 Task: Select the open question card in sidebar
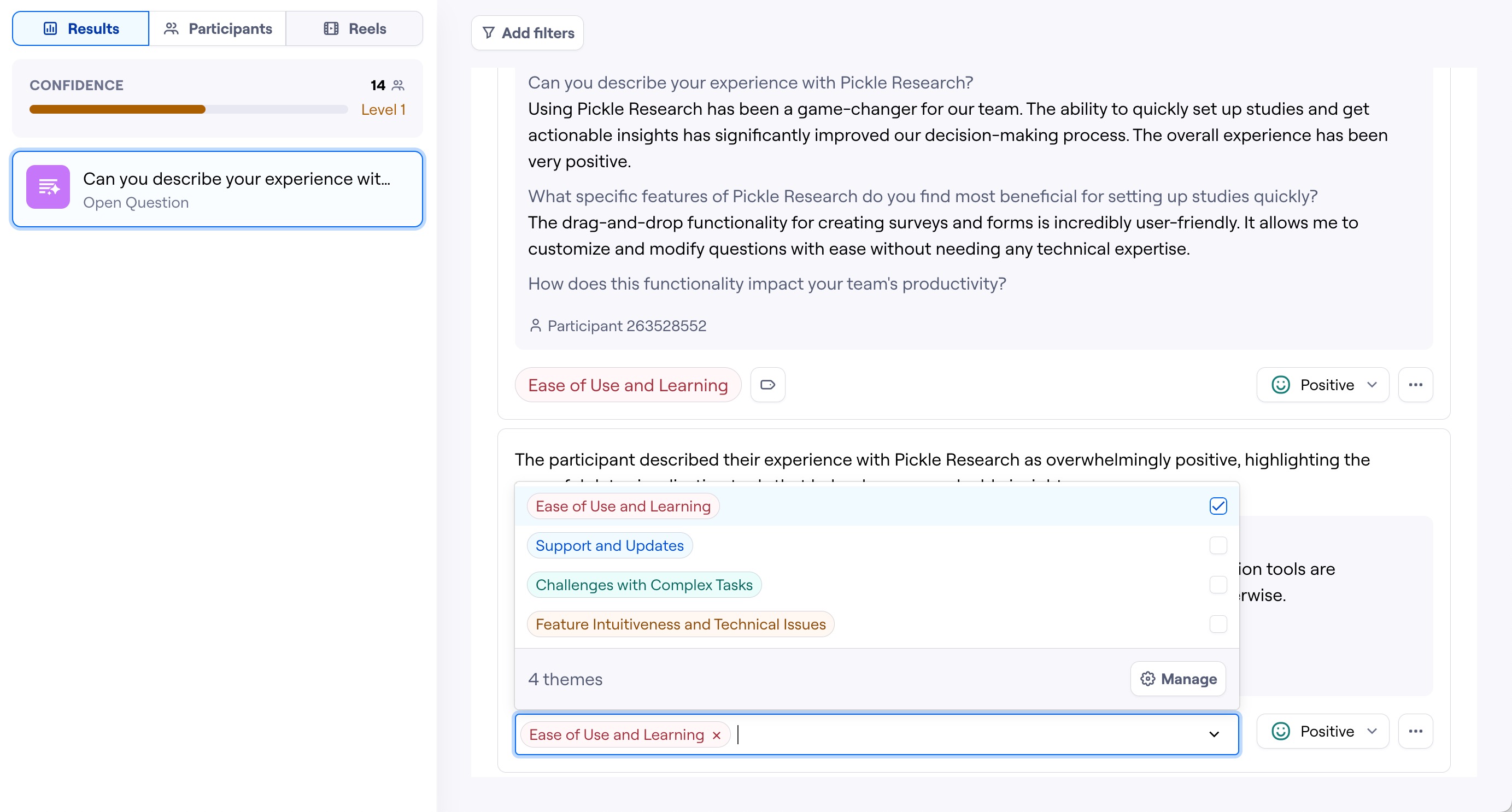[x=218, y=190]
